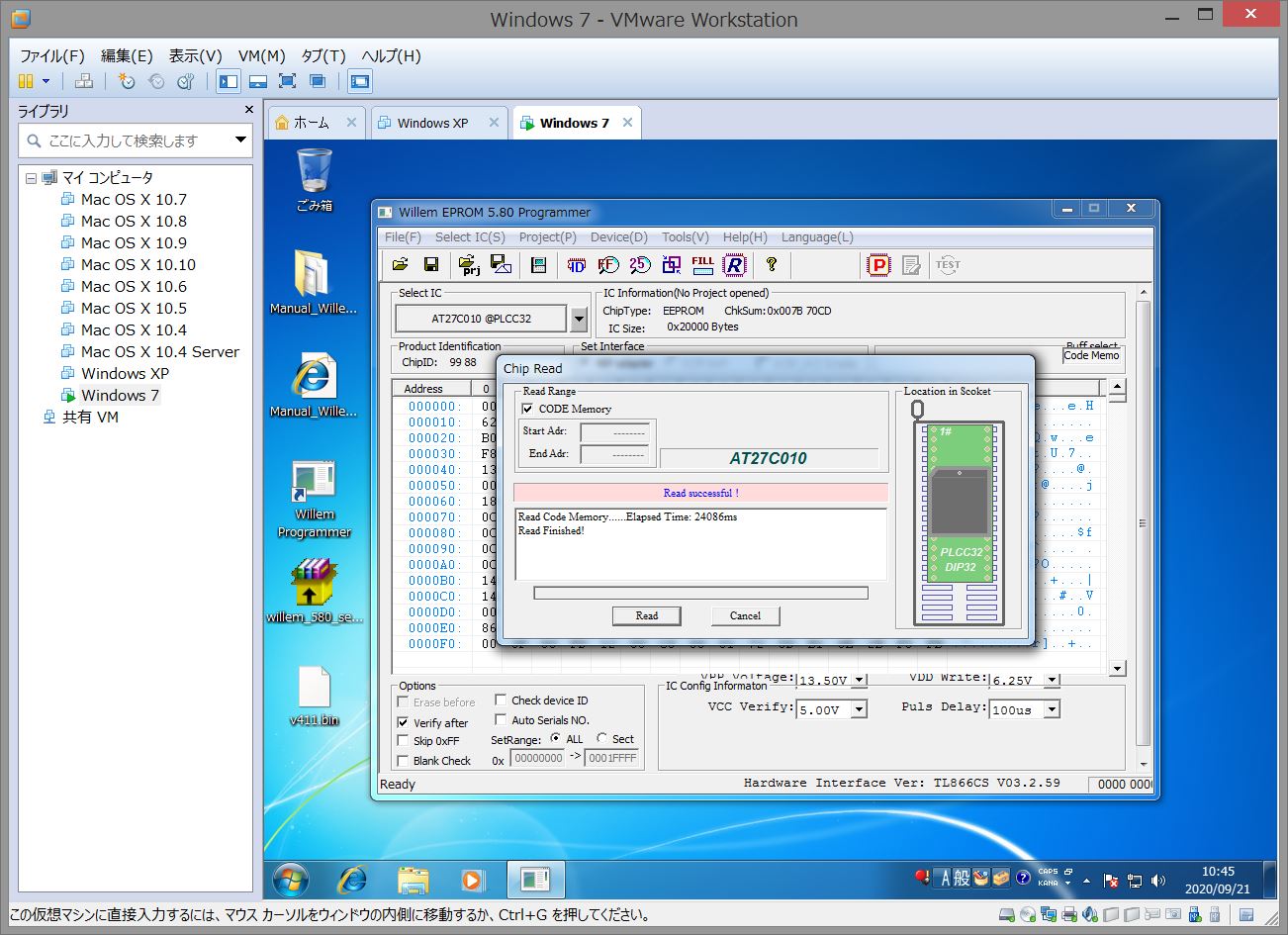Click the buffer swap squares toolbar icon
This screenshot has height=935, width=1288.
pyautogui.click(x=672, y=264)
